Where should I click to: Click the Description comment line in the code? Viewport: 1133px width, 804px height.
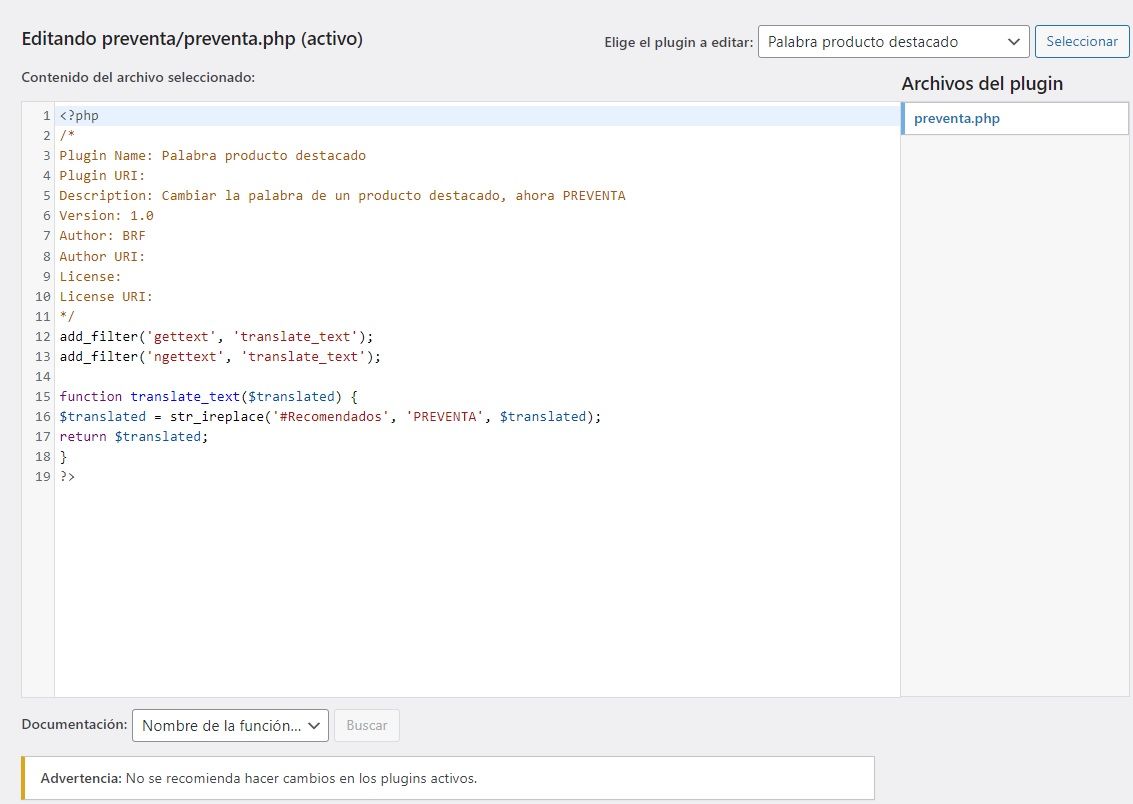(343, 196)
